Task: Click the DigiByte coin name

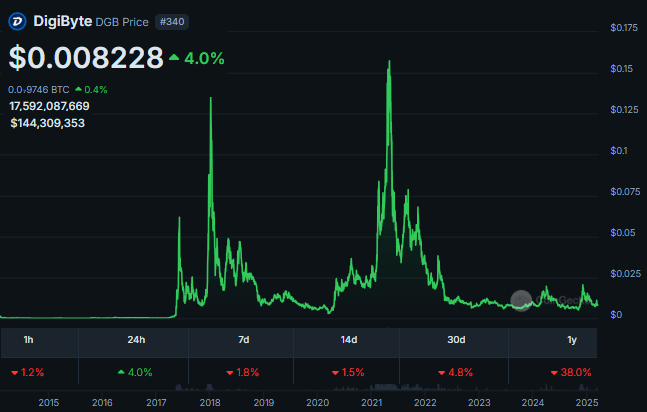Action: pos(62,21)
